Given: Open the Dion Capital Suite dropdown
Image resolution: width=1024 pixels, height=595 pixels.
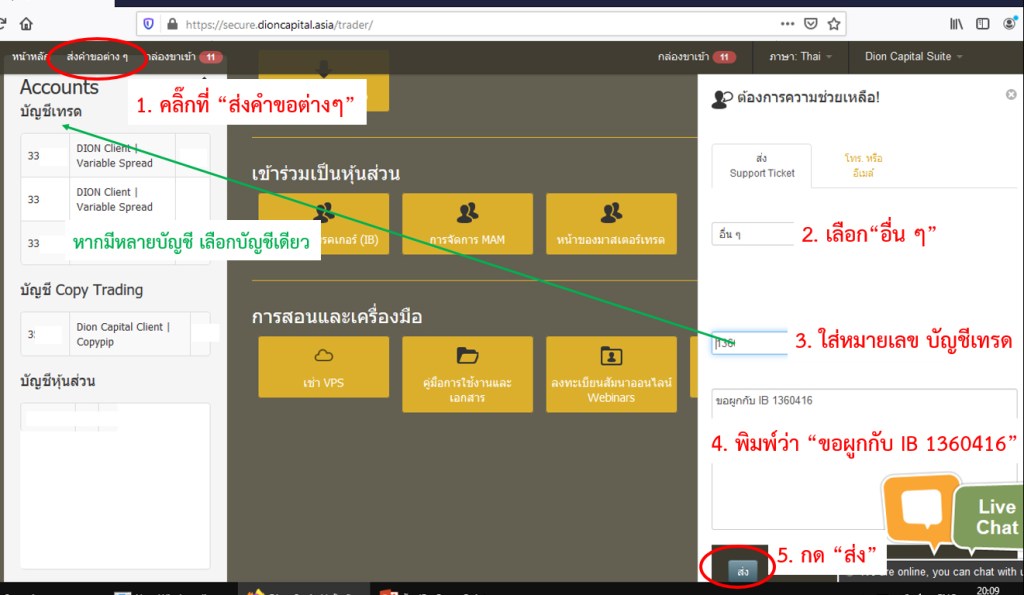Looking at the screenshot, I should tap(913, 57).
